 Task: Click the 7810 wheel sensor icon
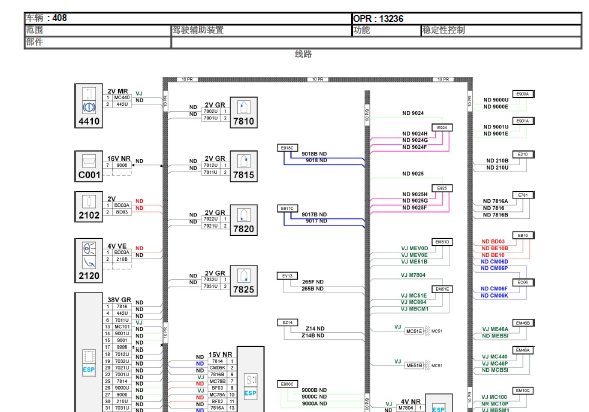[244, 112]
